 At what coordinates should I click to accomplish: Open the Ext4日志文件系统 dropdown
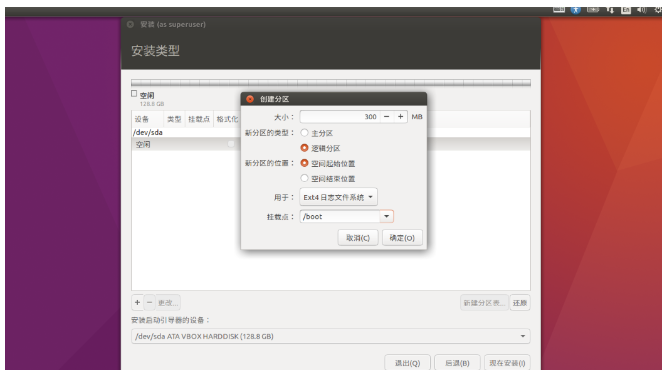[338, 197]
